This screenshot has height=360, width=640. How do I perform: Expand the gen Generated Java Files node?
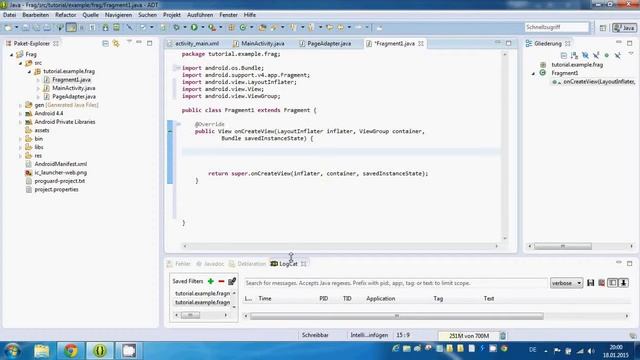click(x=20, y=105)
